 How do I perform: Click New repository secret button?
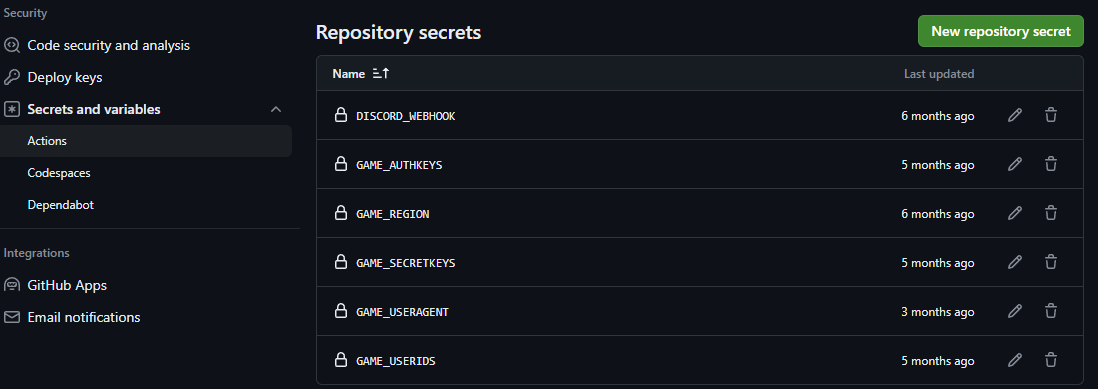1001,31
